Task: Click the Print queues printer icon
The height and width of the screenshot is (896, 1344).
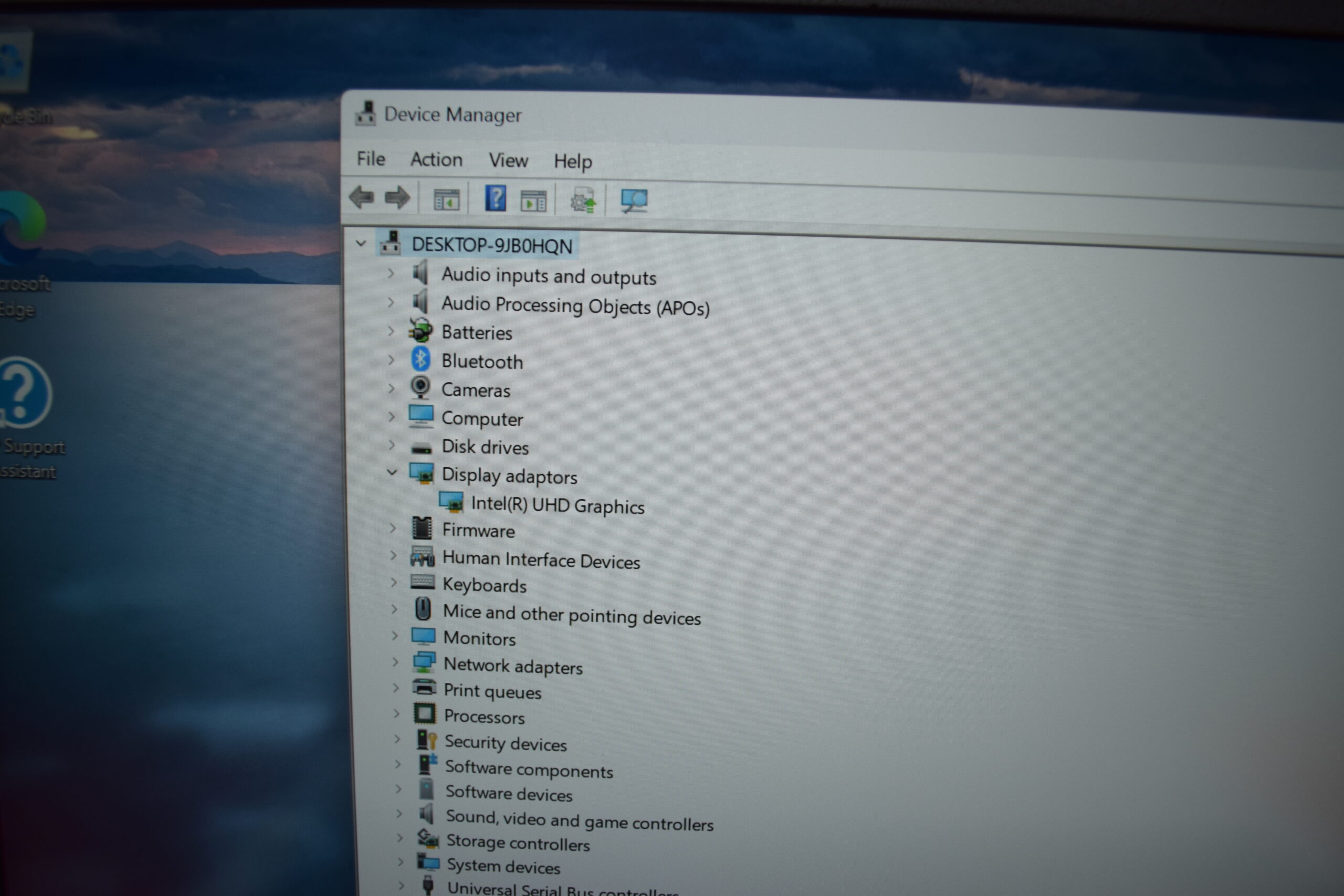Action: (x=424, y=688)
